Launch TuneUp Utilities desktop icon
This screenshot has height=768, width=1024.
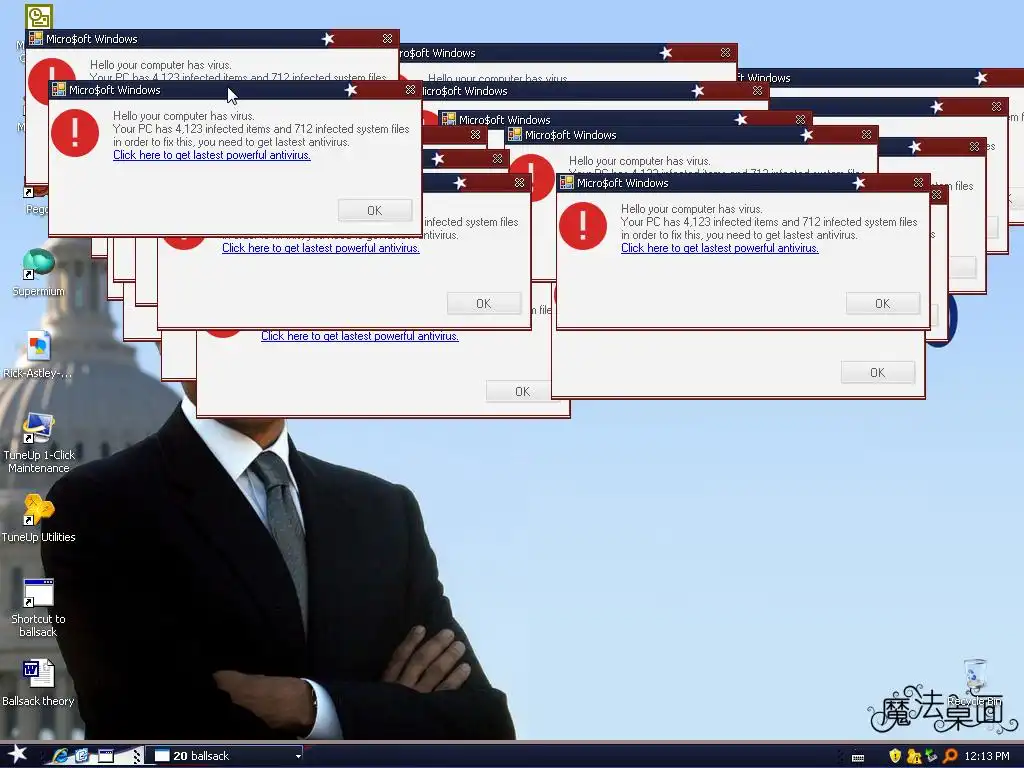click(38, 519)
